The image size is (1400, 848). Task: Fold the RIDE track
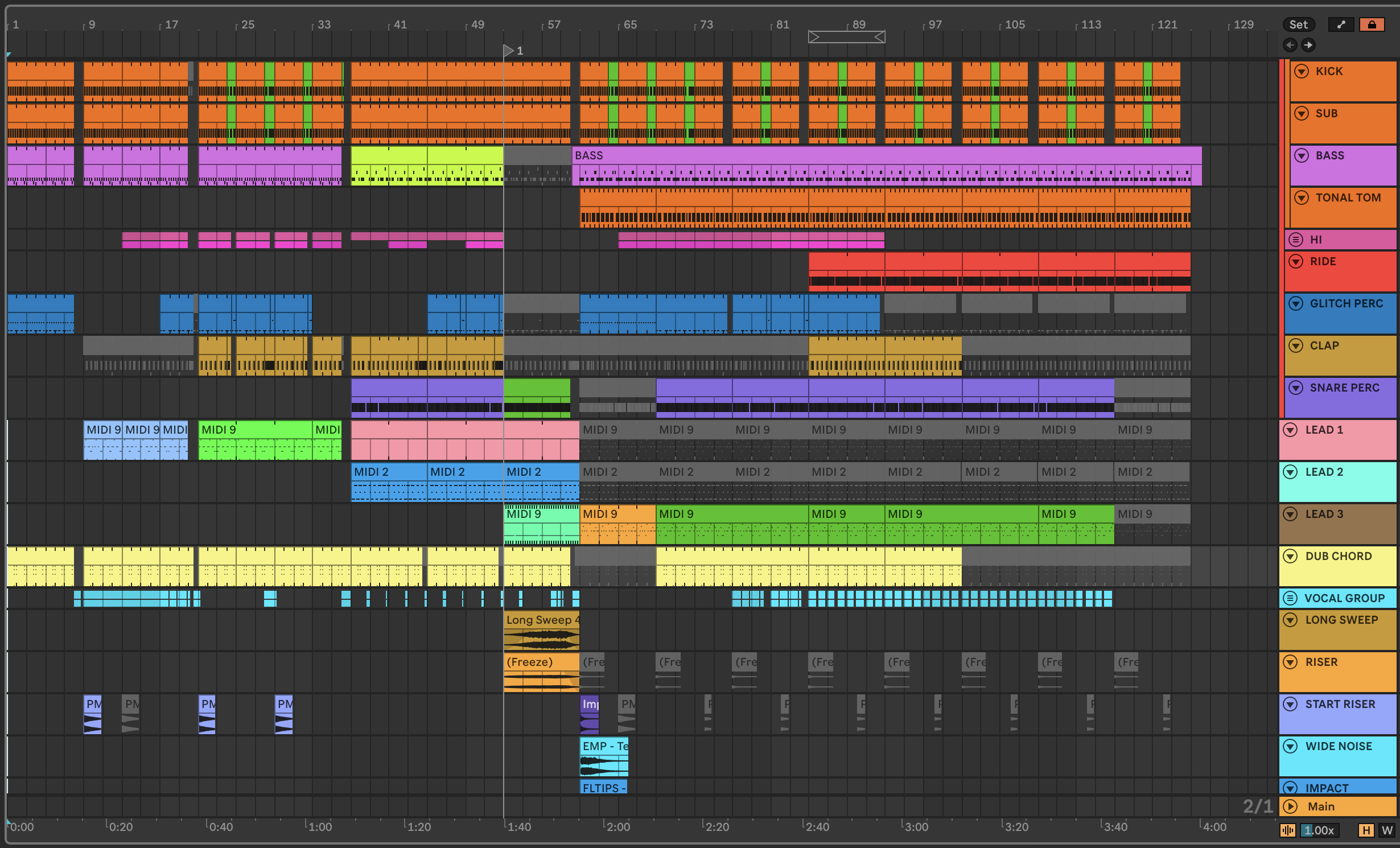click(x=1296, y=261)
